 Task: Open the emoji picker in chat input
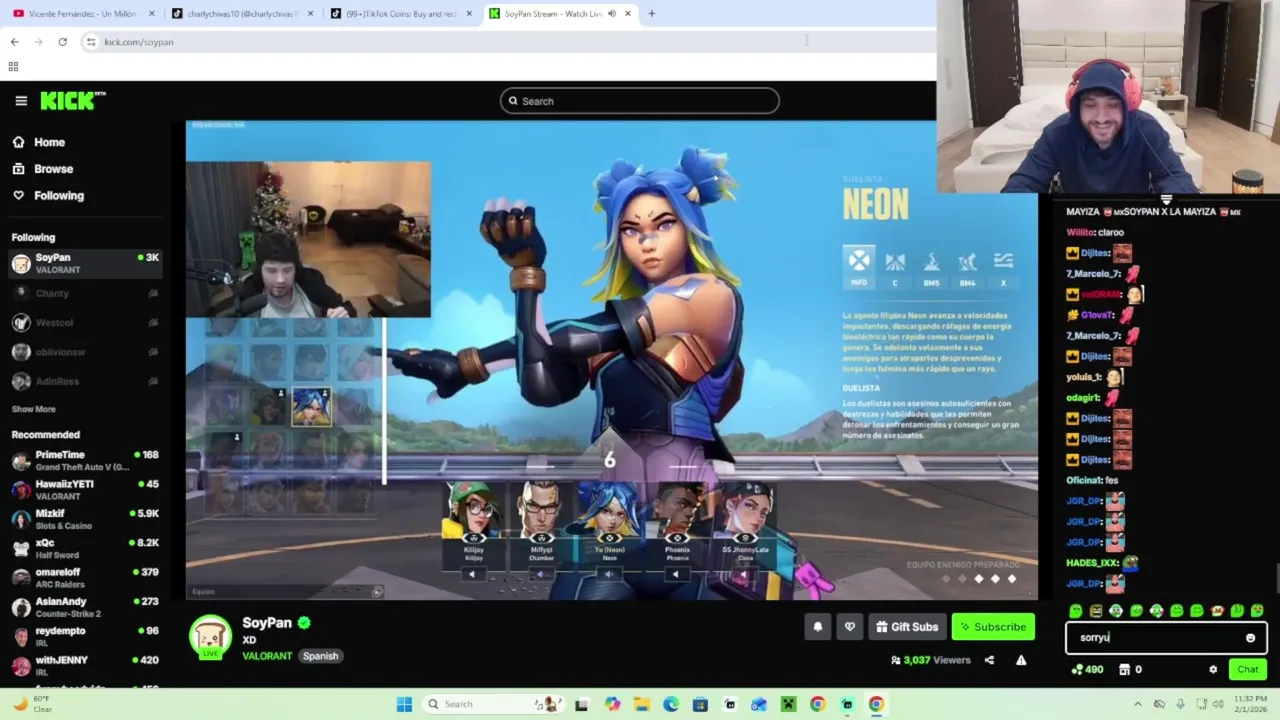pos(1250,638)
